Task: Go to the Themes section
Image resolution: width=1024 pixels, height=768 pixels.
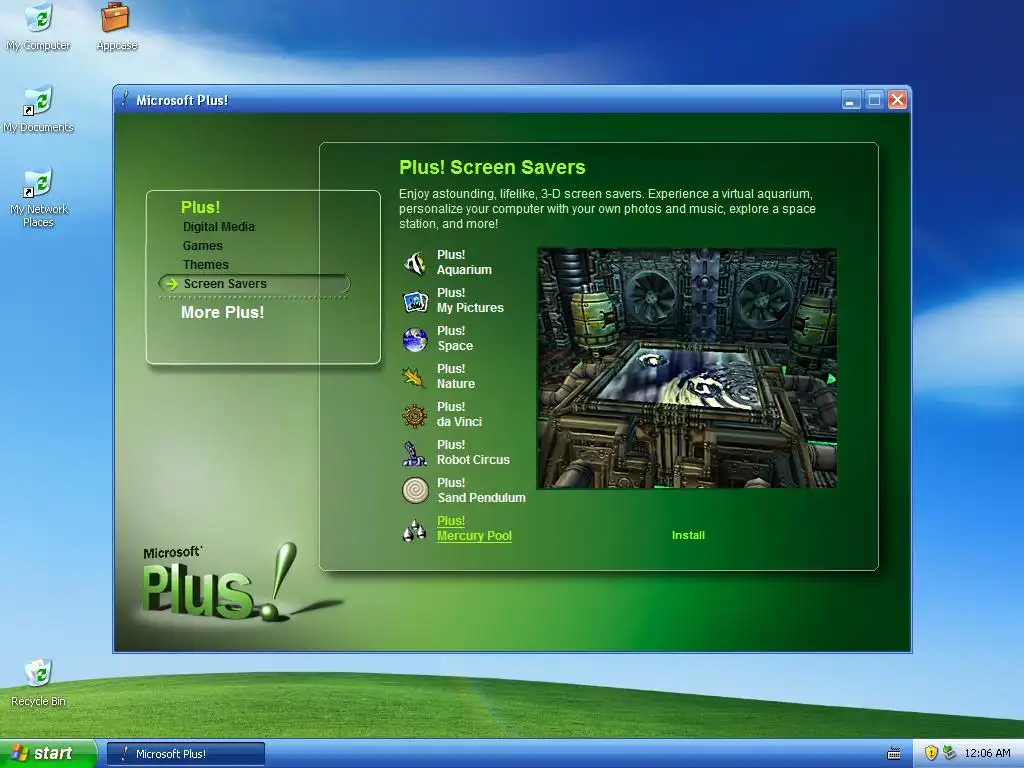Action: tap(206, 264)
